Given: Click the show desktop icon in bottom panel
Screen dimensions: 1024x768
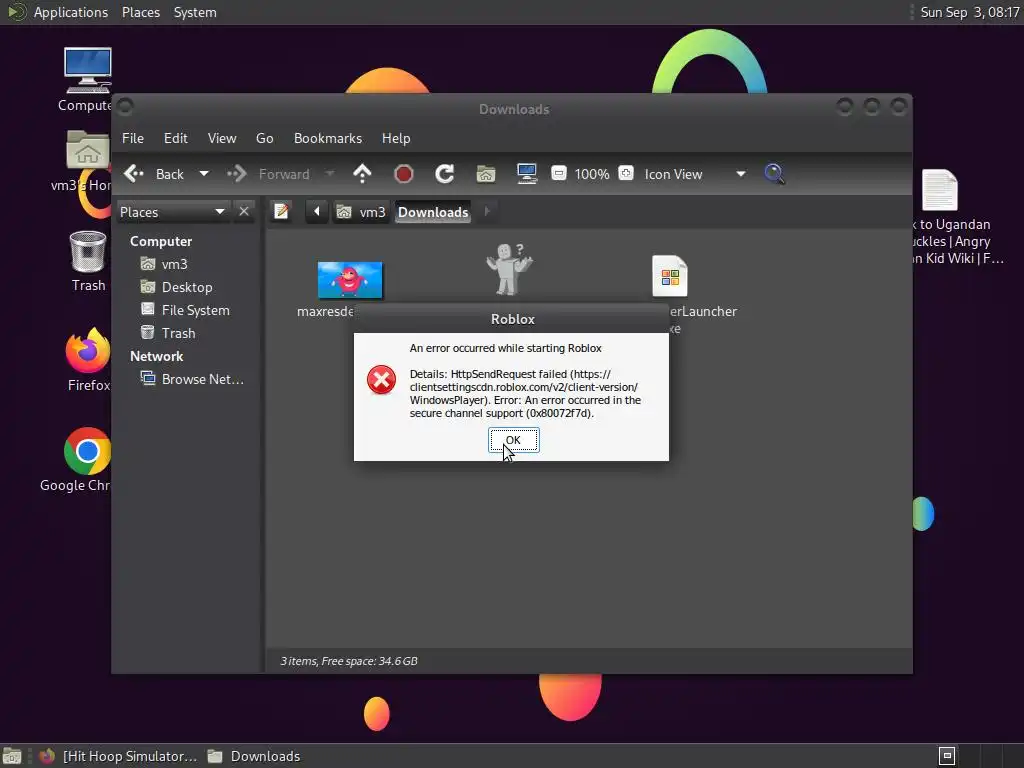Looking at the screenshot, I should coord(12,756).
